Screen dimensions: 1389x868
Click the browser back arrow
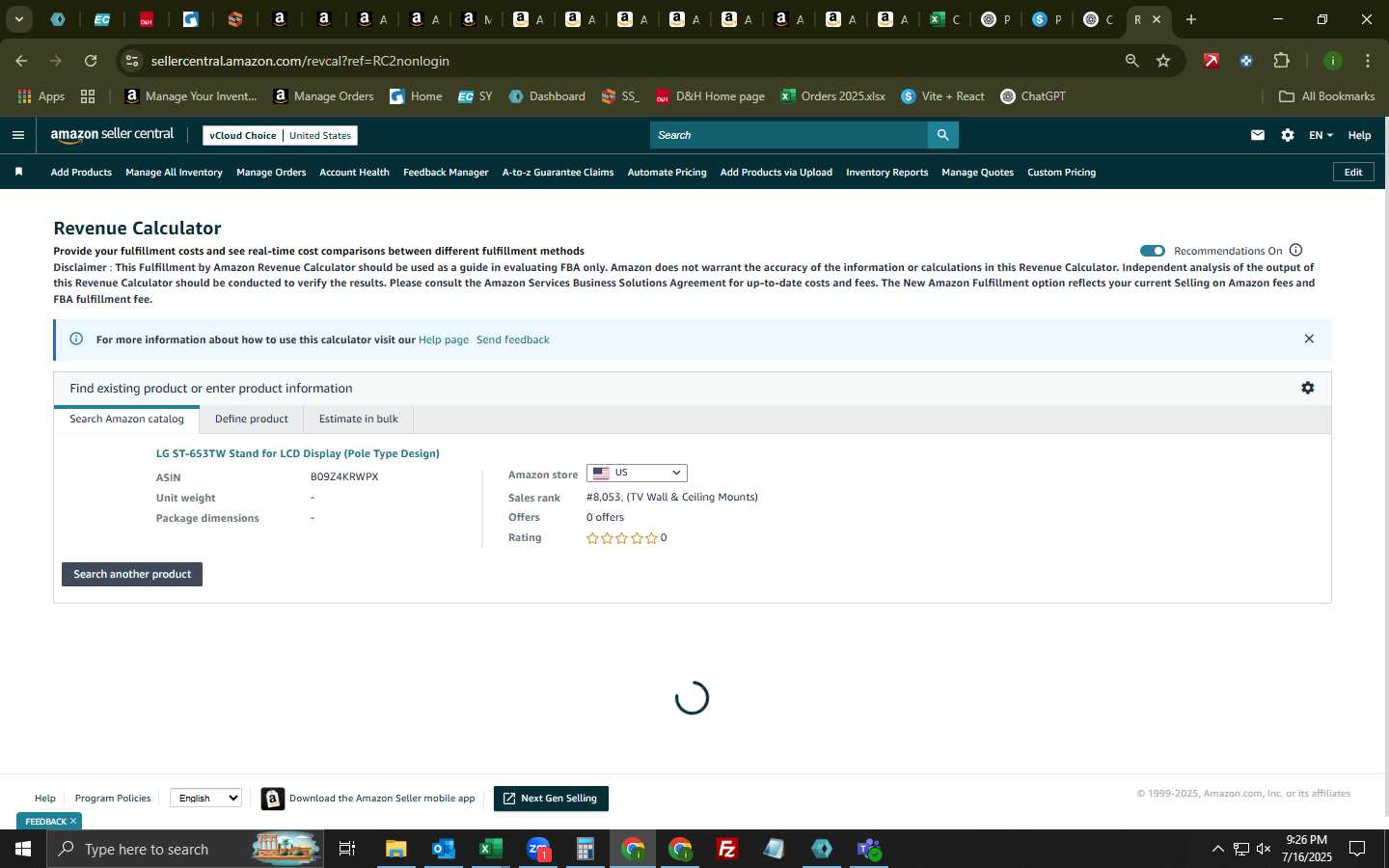[x=21, y=61]
